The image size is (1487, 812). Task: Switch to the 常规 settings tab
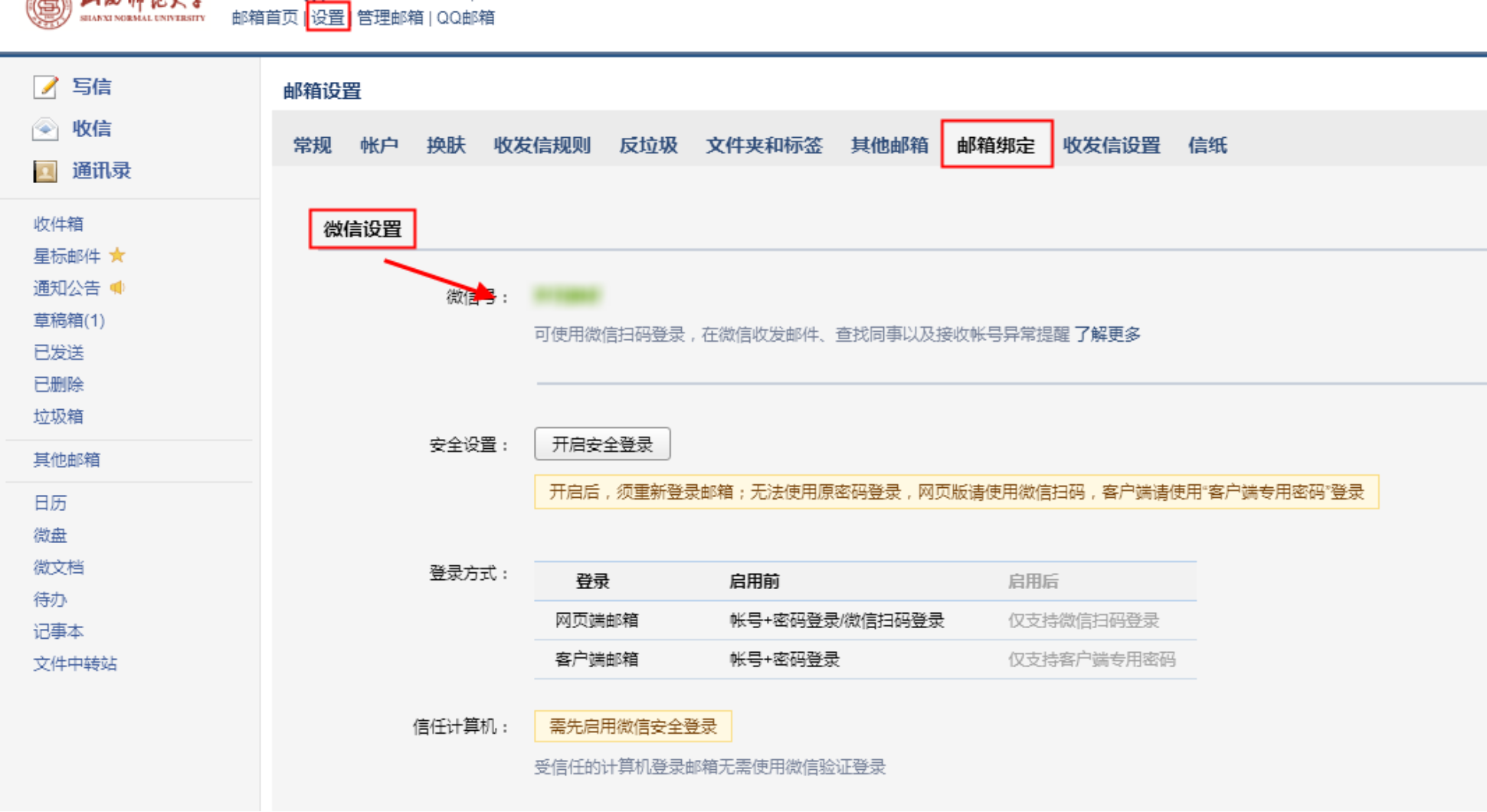(312, 146)
